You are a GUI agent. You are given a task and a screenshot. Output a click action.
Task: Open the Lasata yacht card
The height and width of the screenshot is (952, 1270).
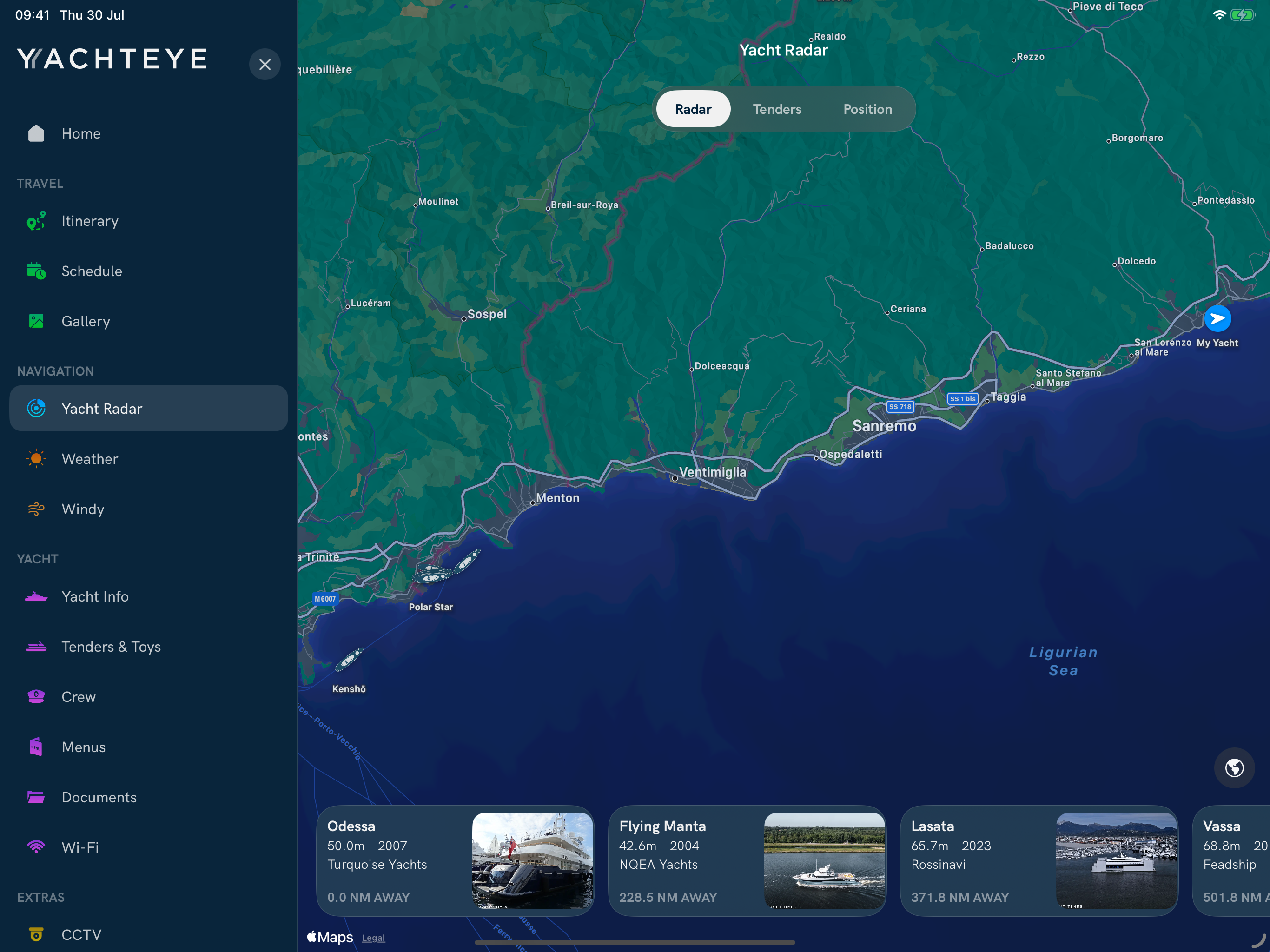click(1039, 860)
